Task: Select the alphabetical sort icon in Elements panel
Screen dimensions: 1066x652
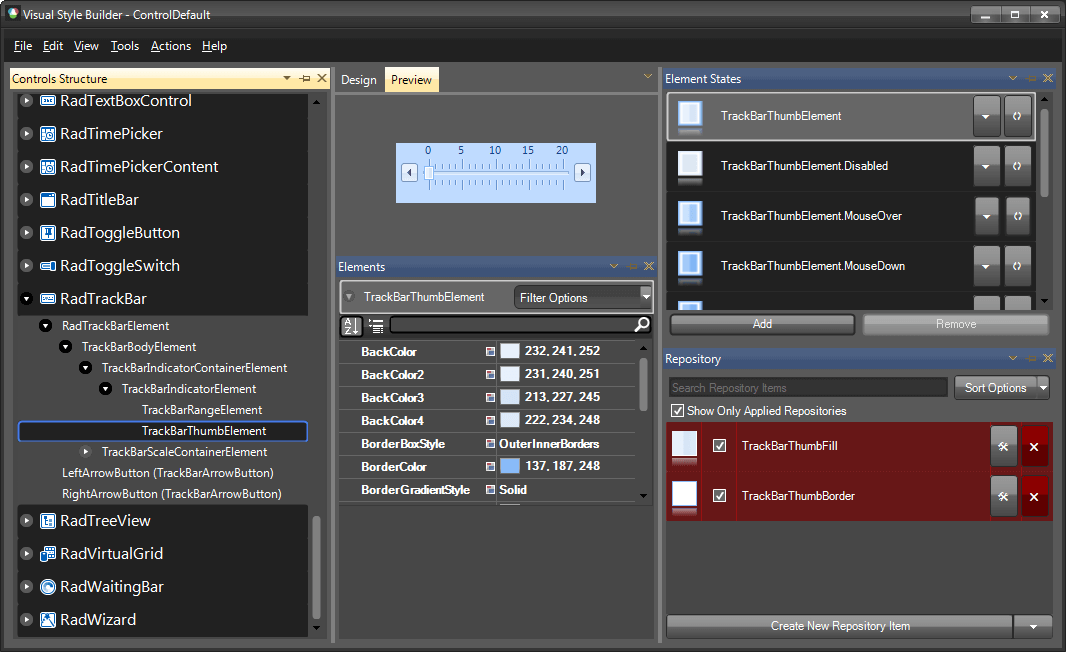Action: [351, 325]
